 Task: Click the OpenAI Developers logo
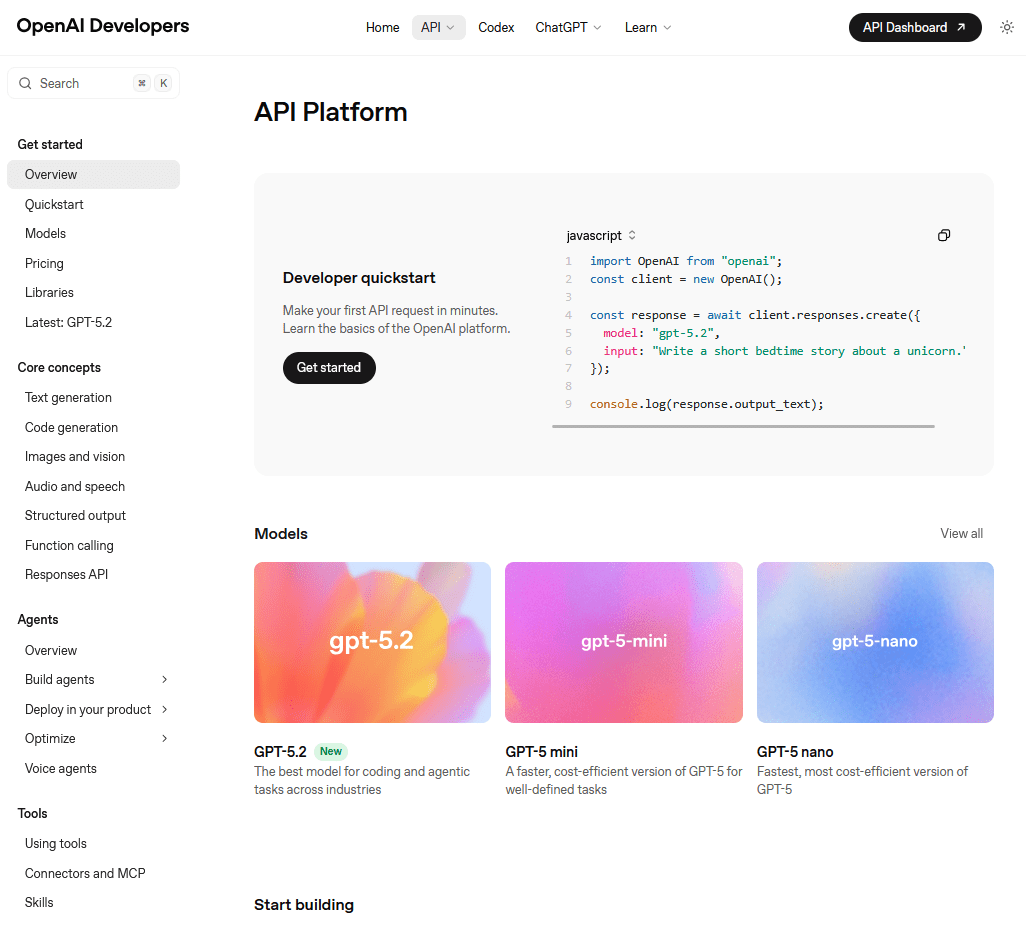(x=103, y=26)
